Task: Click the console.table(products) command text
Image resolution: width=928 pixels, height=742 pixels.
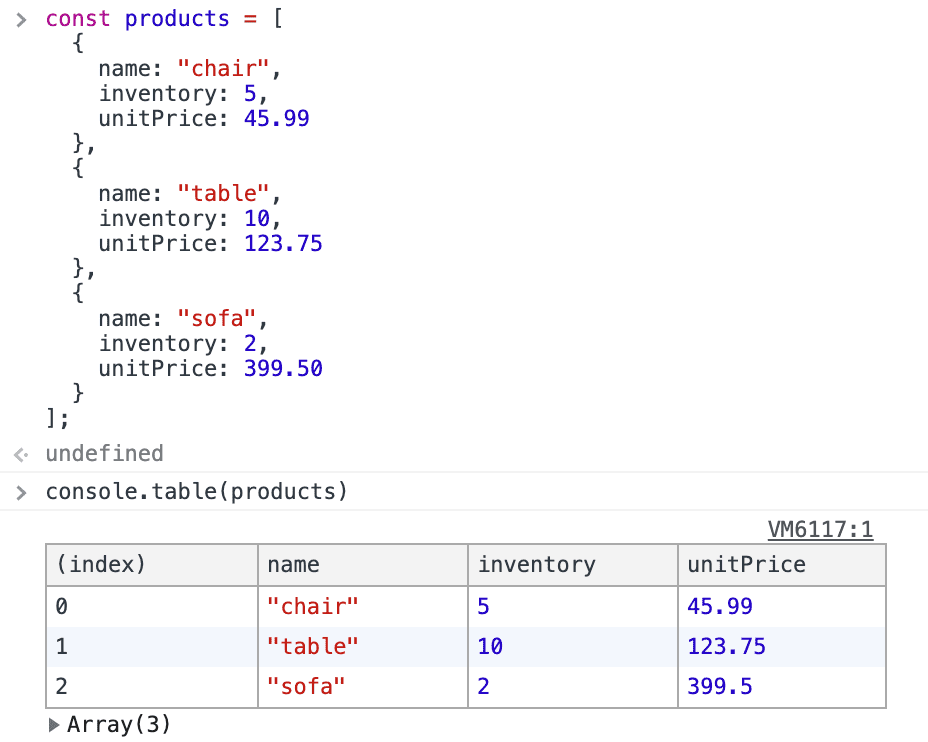Action: point(196,492)
